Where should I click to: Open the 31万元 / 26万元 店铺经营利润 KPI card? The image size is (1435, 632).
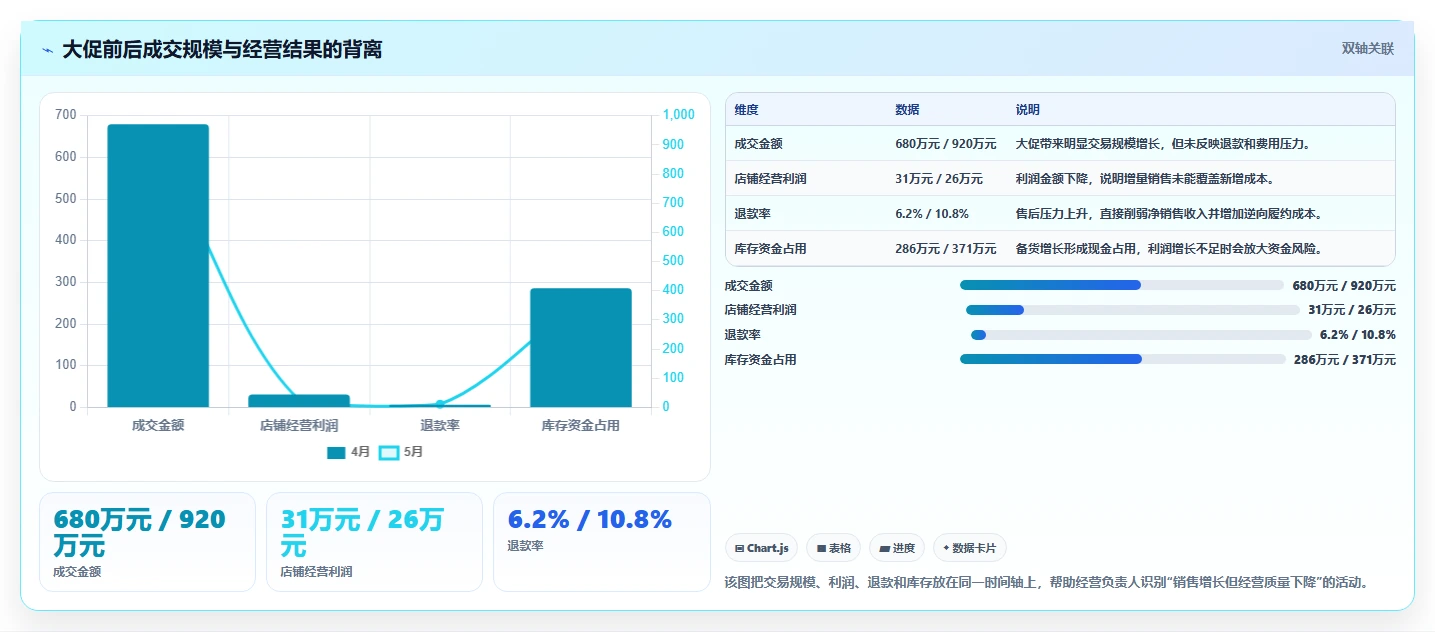tap(374, 542)
